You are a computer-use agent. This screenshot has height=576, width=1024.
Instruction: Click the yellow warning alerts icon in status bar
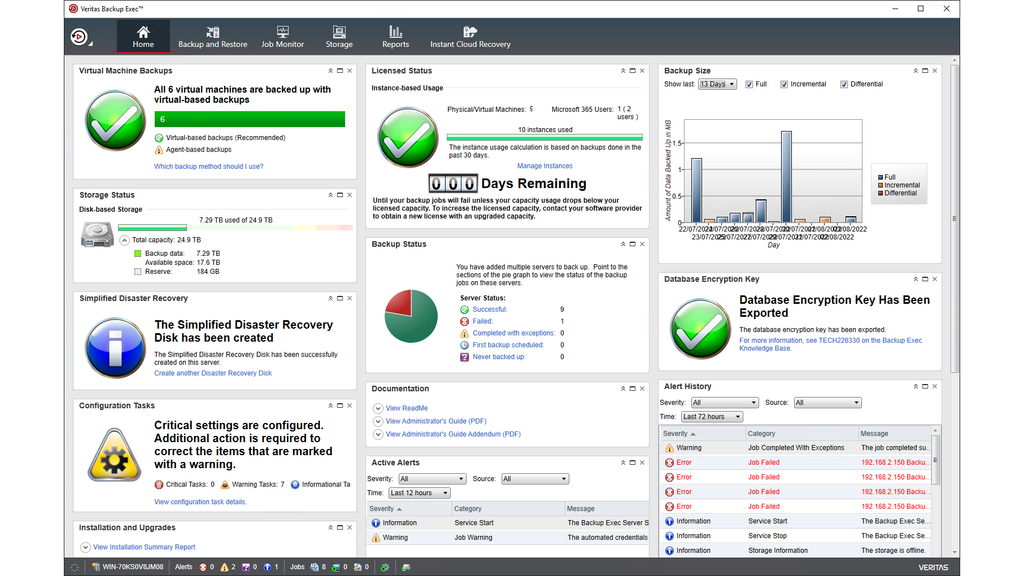pos(224,567)
